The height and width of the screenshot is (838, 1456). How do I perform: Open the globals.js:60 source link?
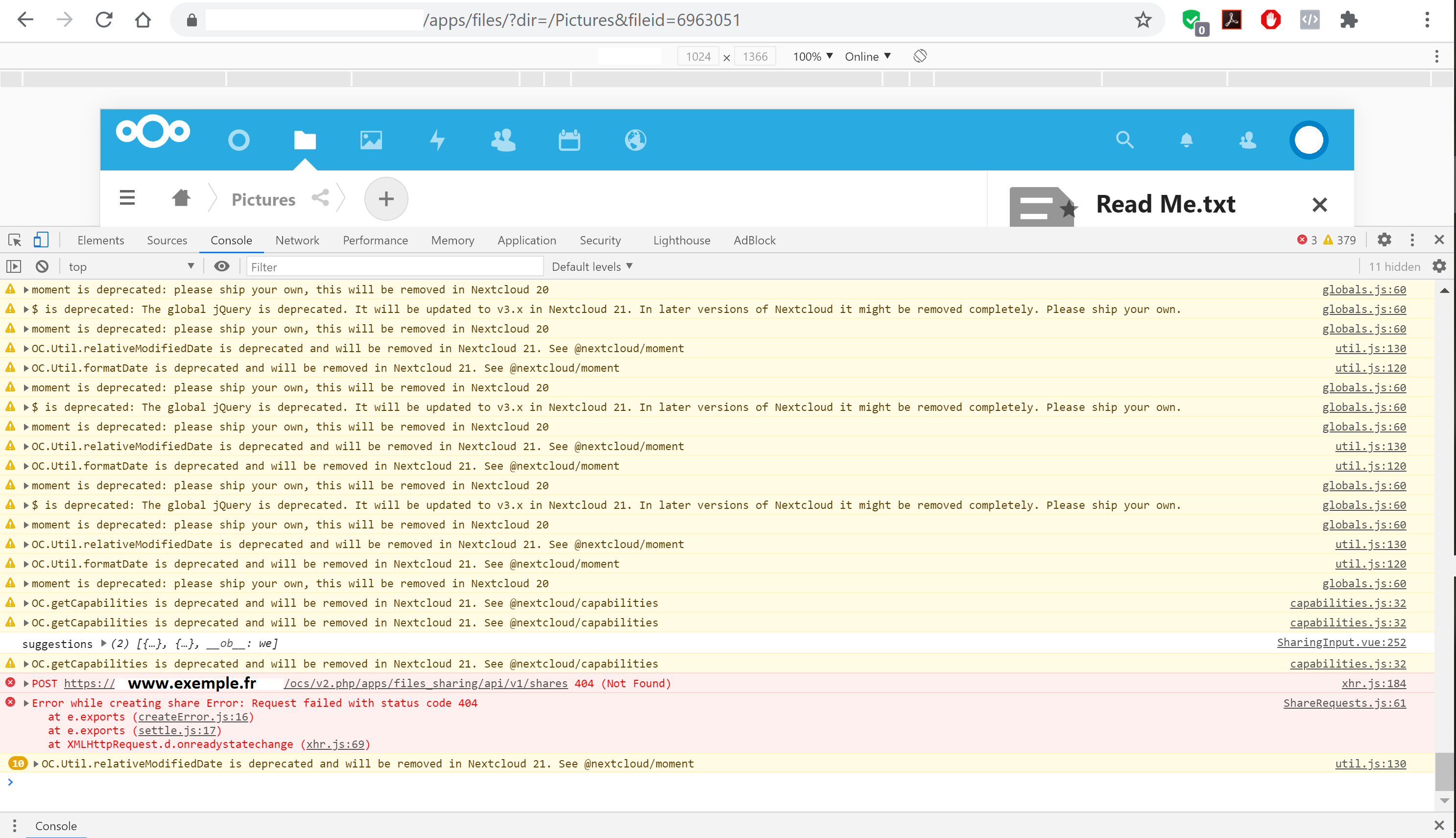point(1363,289)
